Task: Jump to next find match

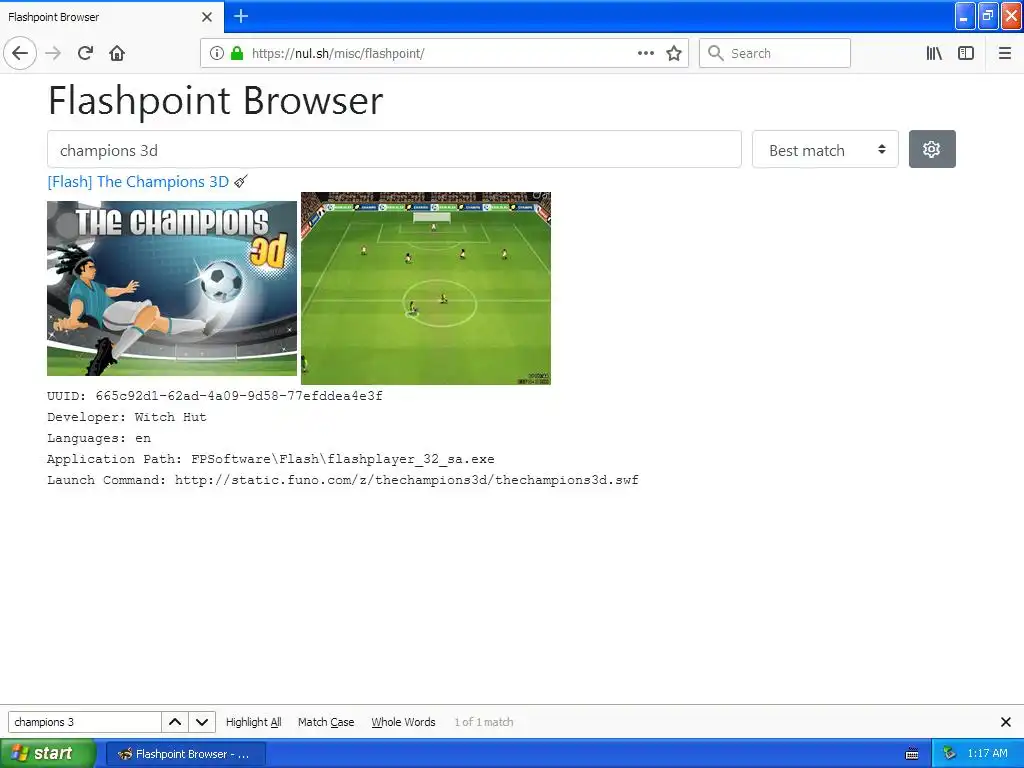Action: coord(202,722)
